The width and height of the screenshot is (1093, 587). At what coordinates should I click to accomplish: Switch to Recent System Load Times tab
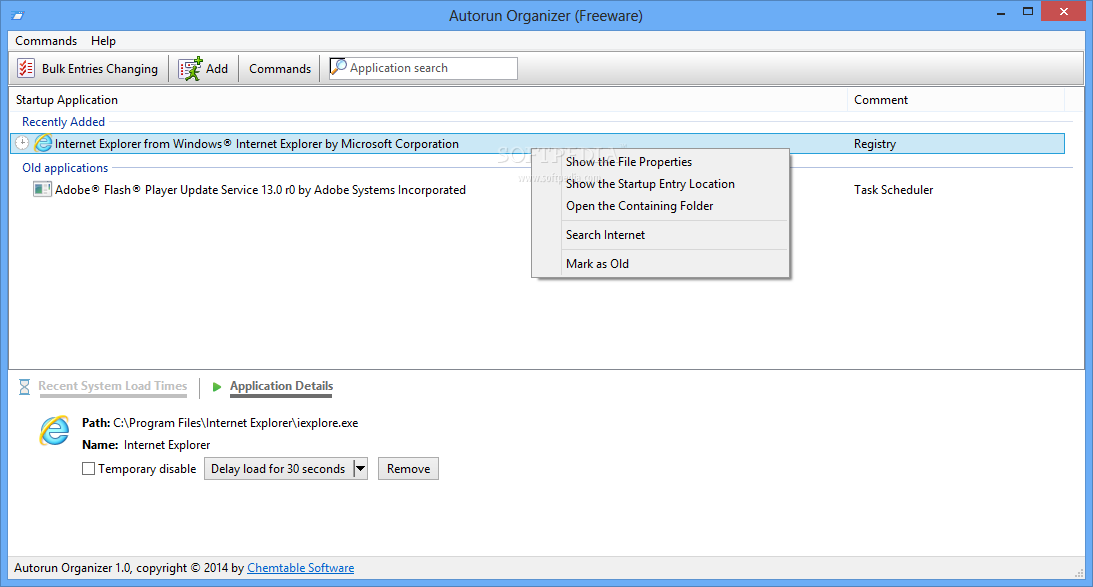[x=113, y=386]
